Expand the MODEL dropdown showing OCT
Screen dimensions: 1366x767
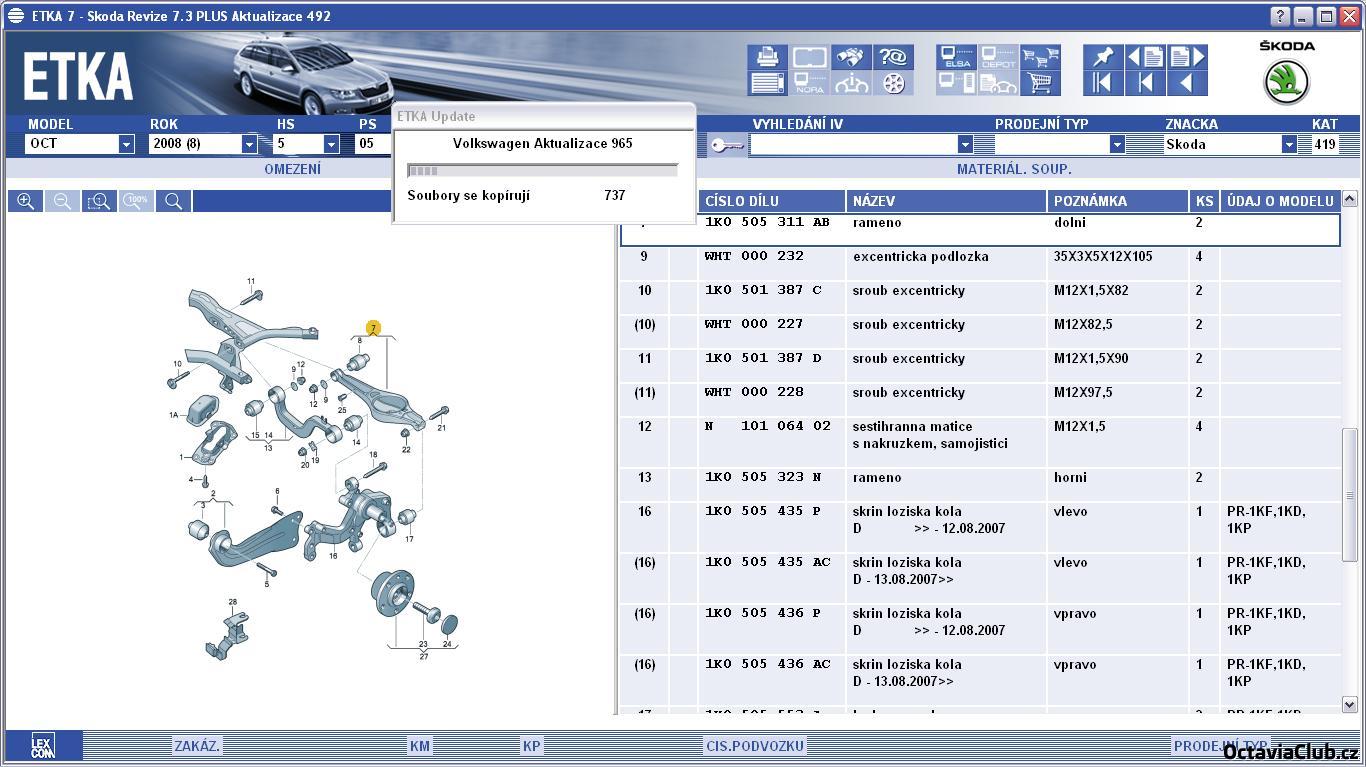(x=126, y=144)
